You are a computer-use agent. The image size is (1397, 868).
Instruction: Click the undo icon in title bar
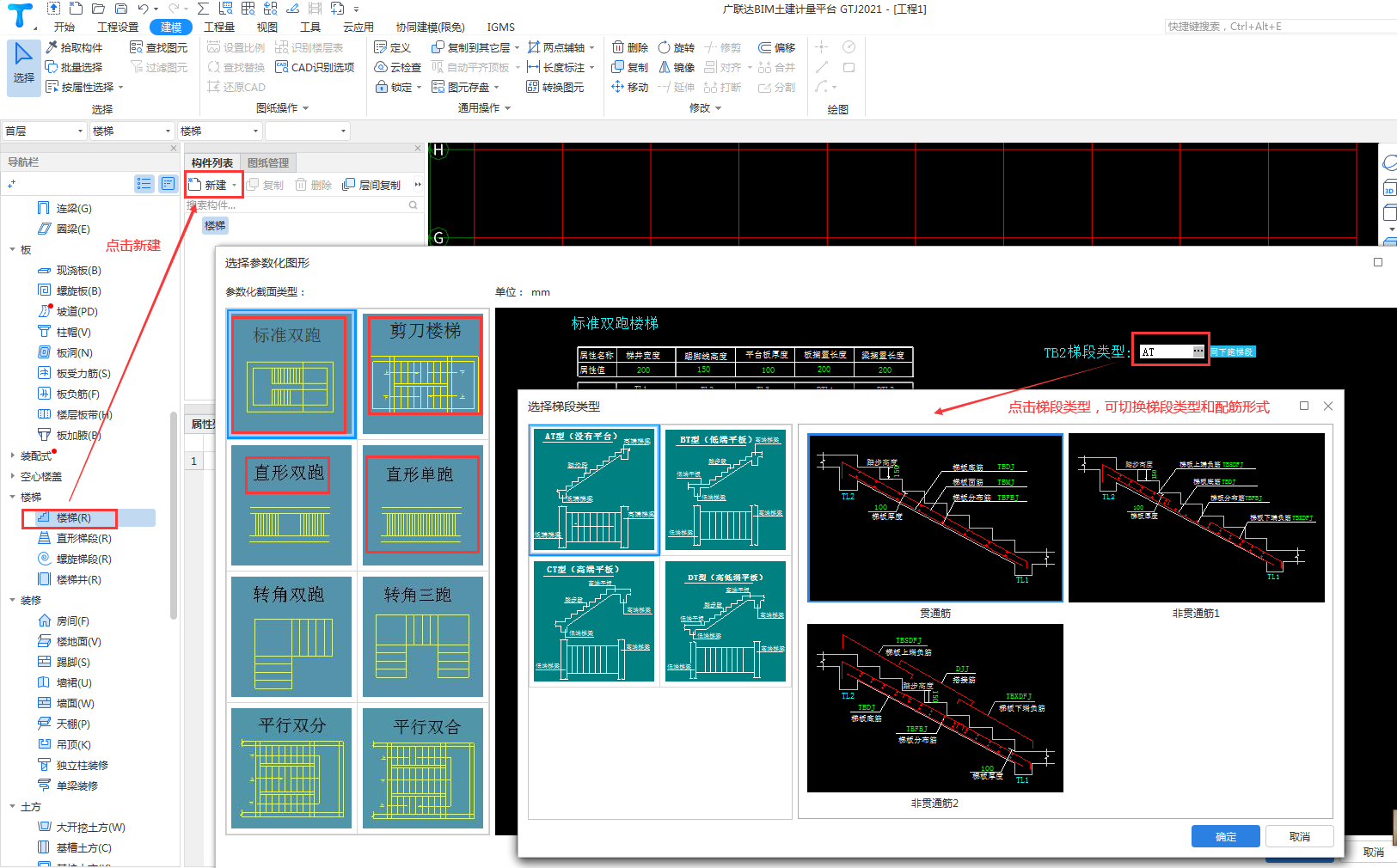[x=144, y=9]
